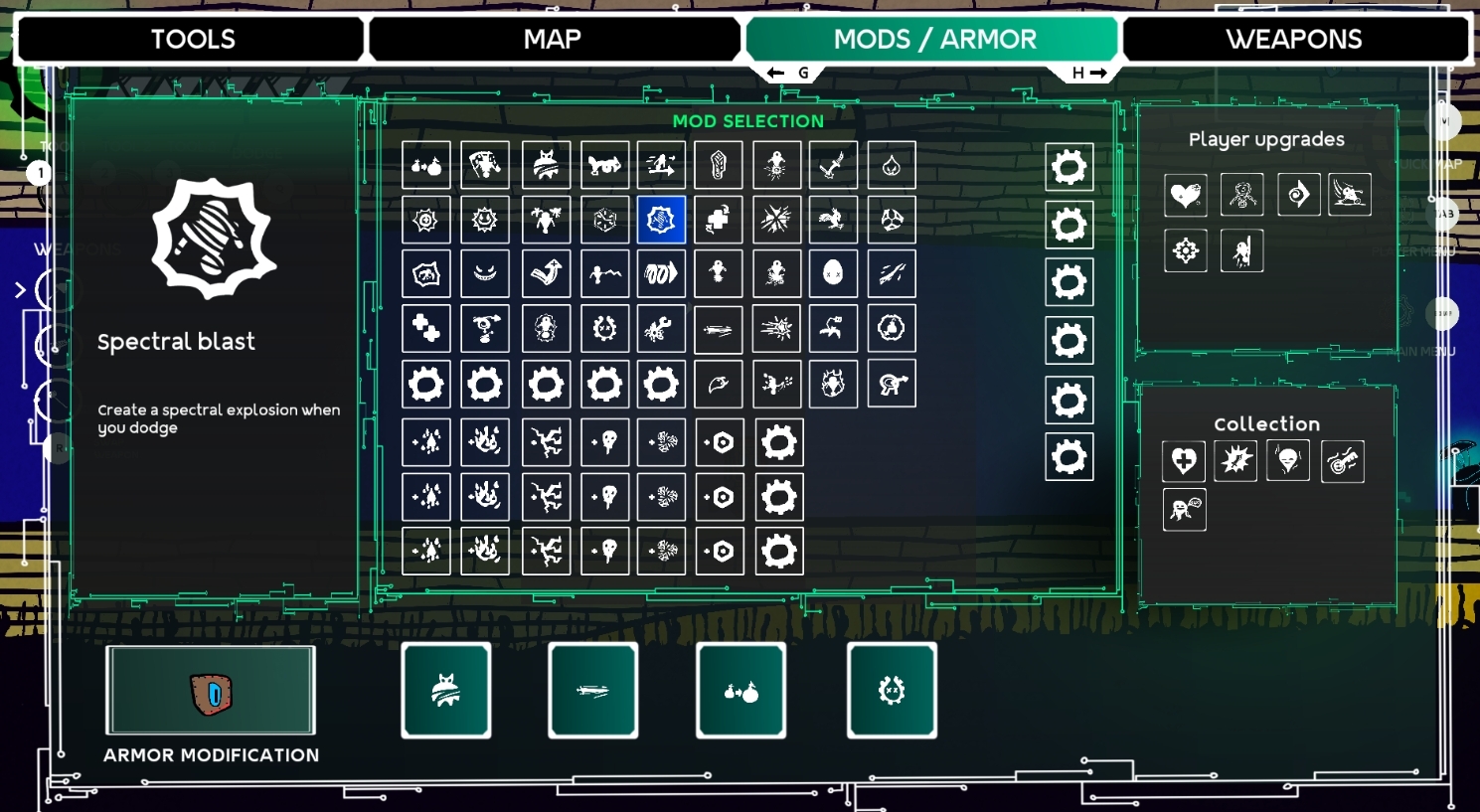Select the egg-shaped mod icon

tap(833, 273)
